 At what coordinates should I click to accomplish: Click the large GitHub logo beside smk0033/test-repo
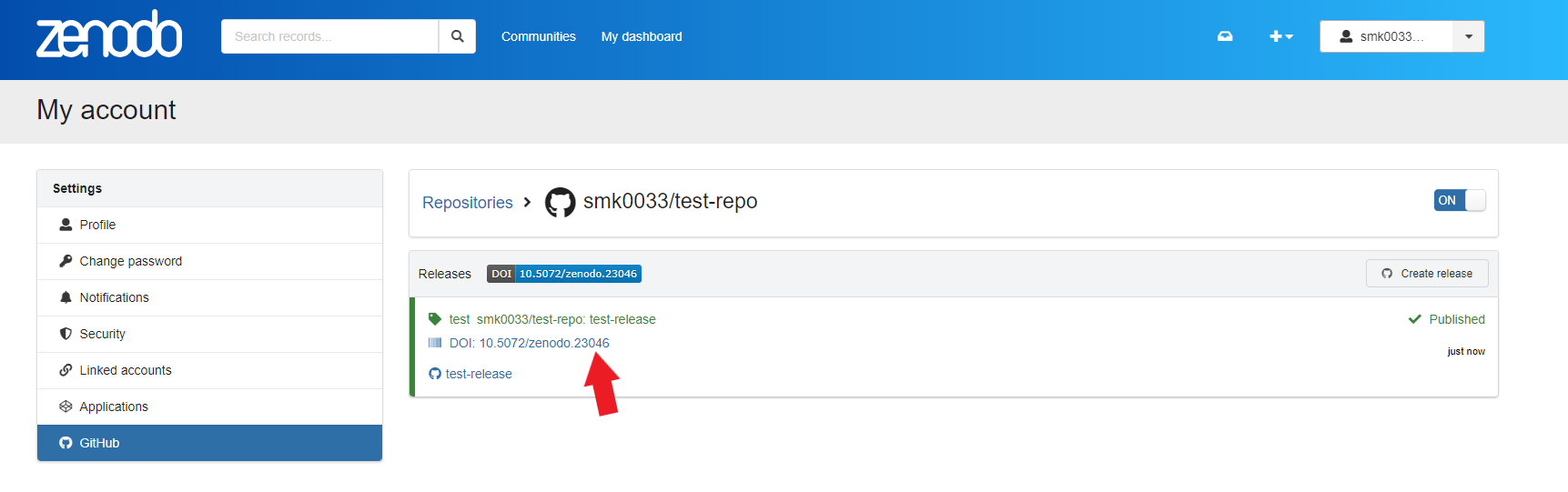(x=561, y=202)
